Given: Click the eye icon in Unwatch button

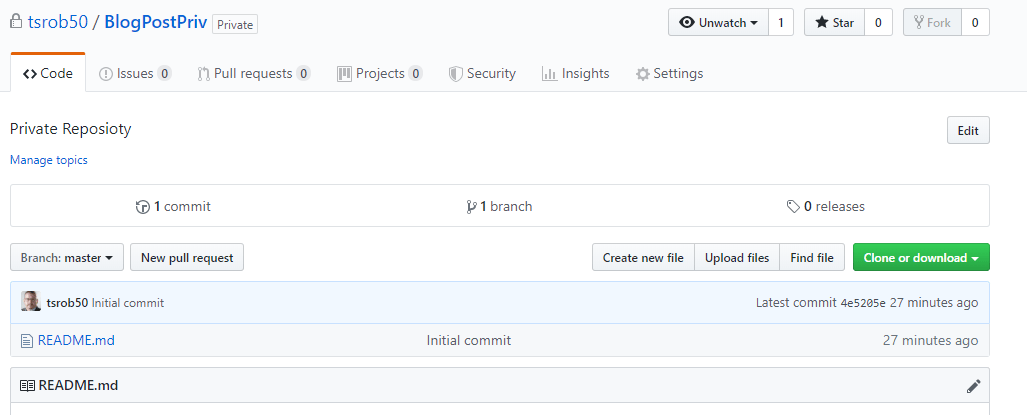Looking at the screenshot, I should [686, 22].
